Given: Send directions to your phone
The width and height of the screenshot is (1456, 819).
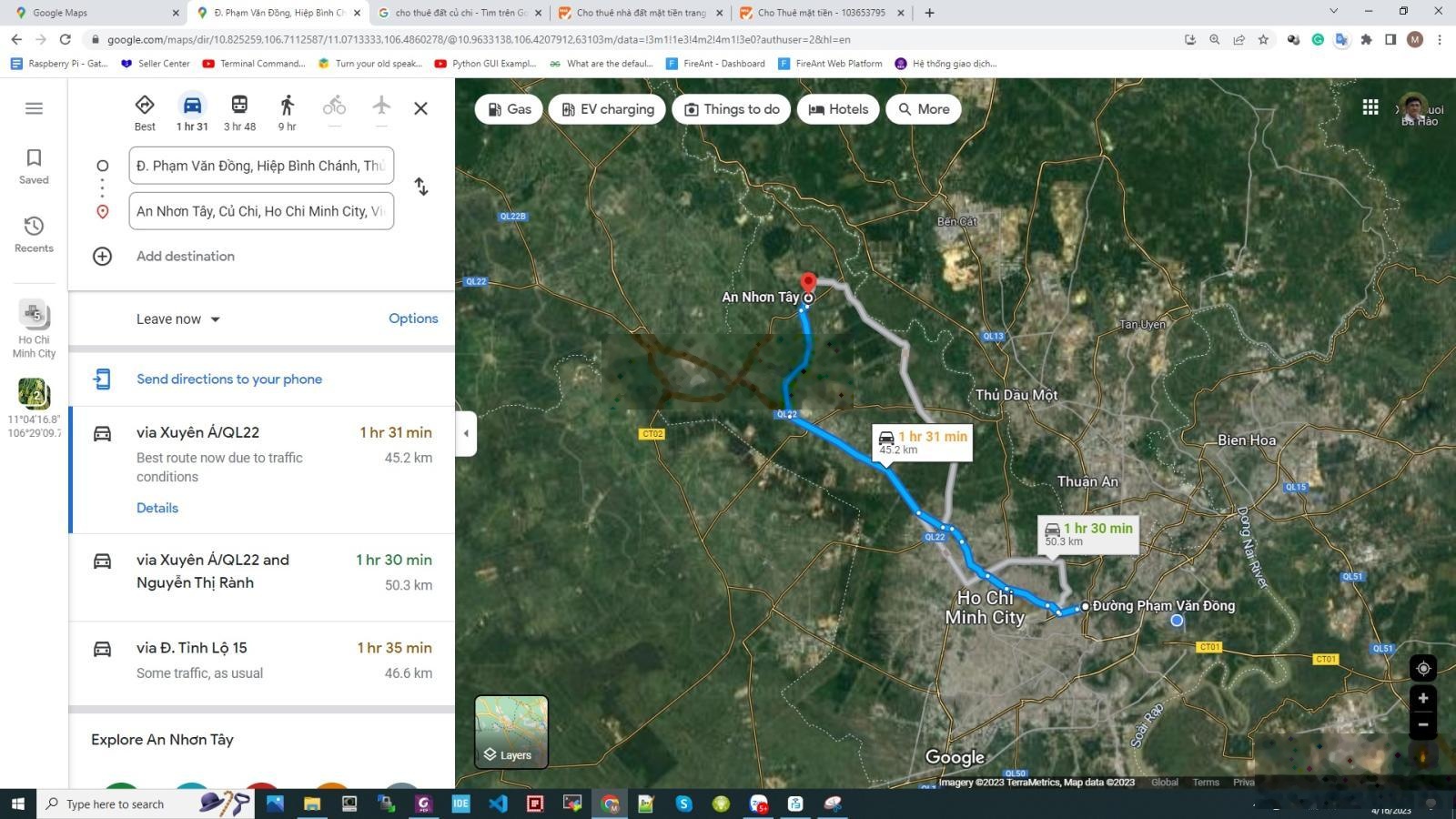Looking at the screenshot, I should click(x=229, y=379).
